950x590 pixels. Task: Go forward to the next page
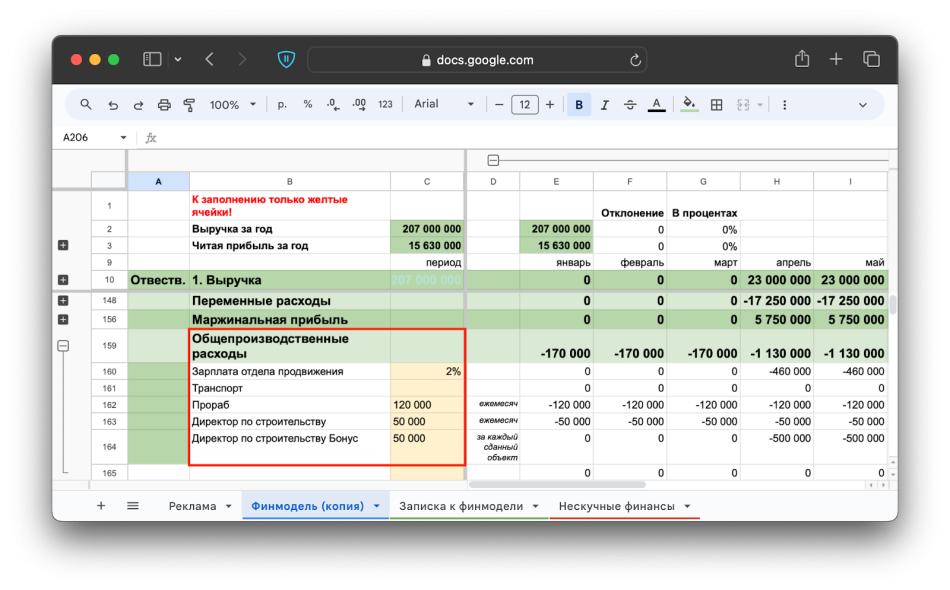point(242,59)
